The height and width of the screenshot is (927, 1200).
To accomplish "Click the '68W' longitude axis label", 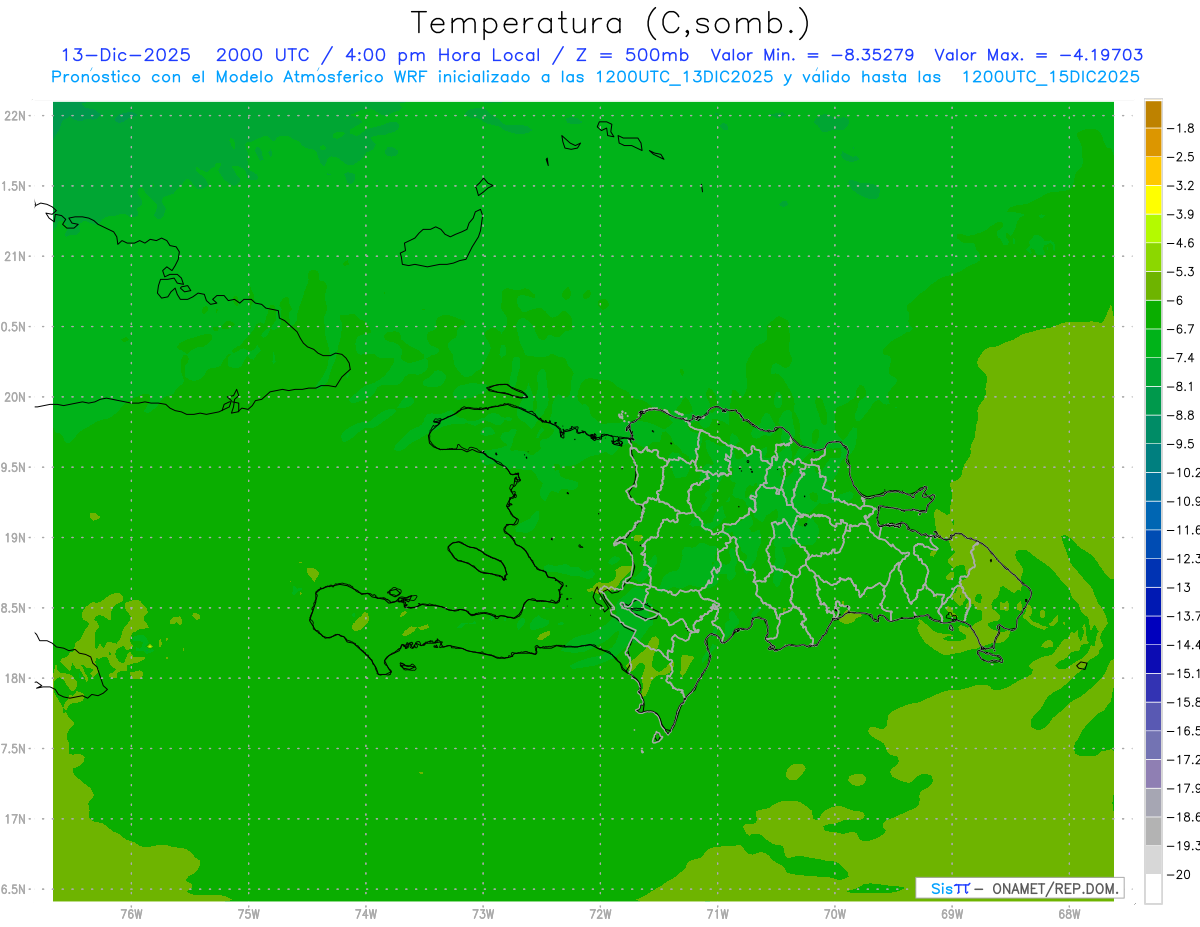I will pyautogui.click(x=1069, y=913).
